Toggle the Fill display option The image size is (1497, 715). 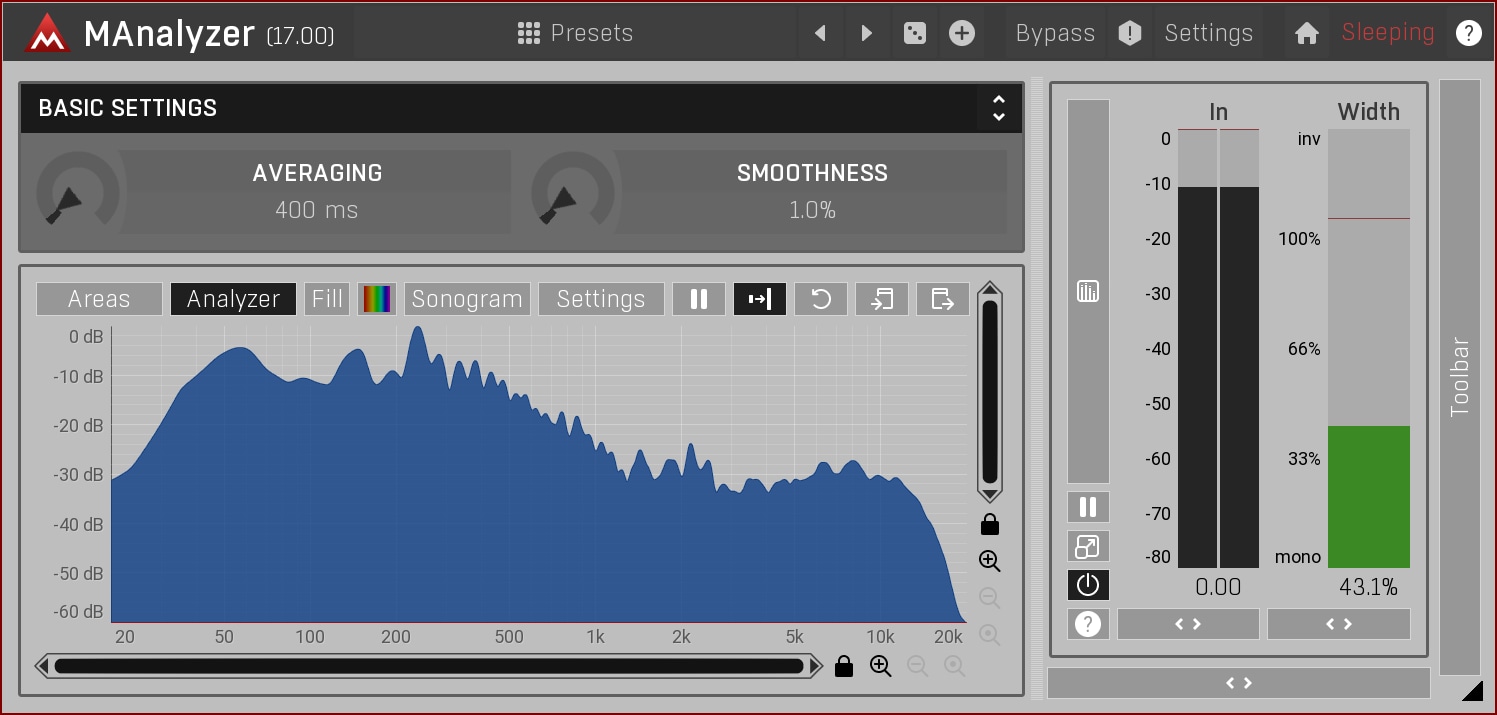coord(327,299)
